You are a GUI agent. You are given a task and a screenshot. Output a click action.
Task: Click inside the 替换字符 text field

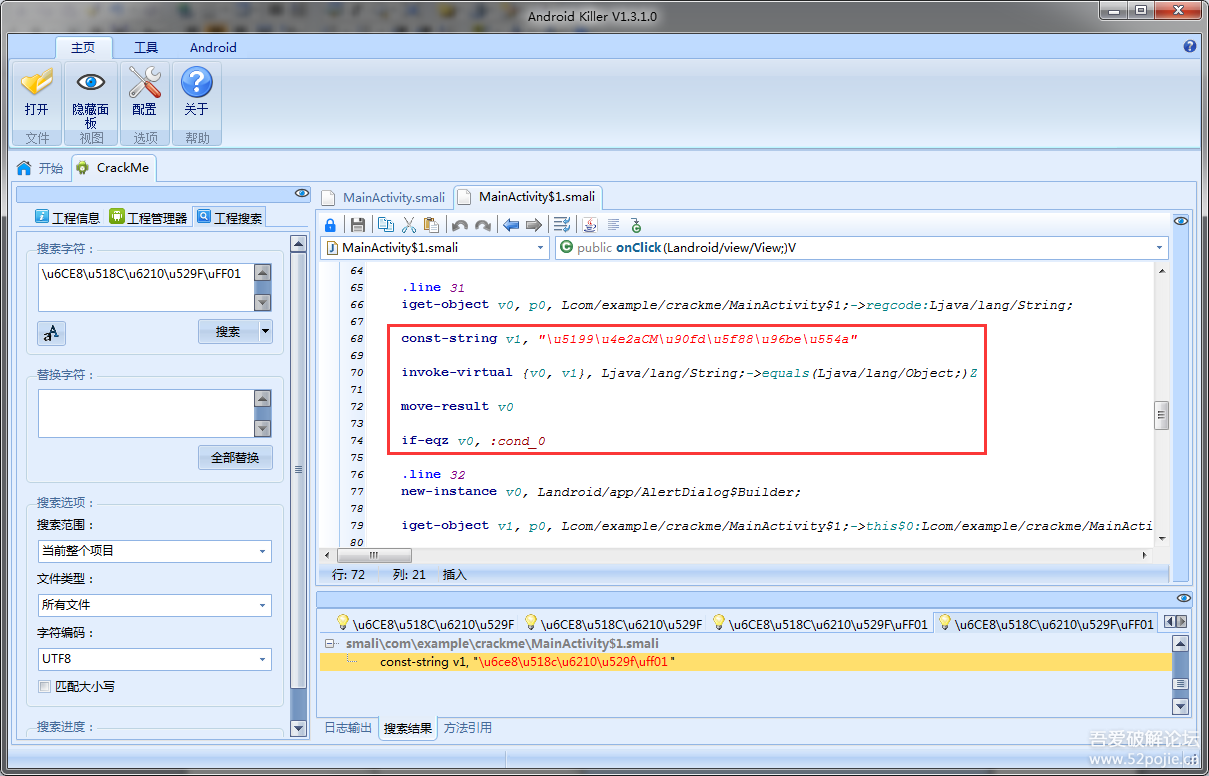click(x=145, y=413)
